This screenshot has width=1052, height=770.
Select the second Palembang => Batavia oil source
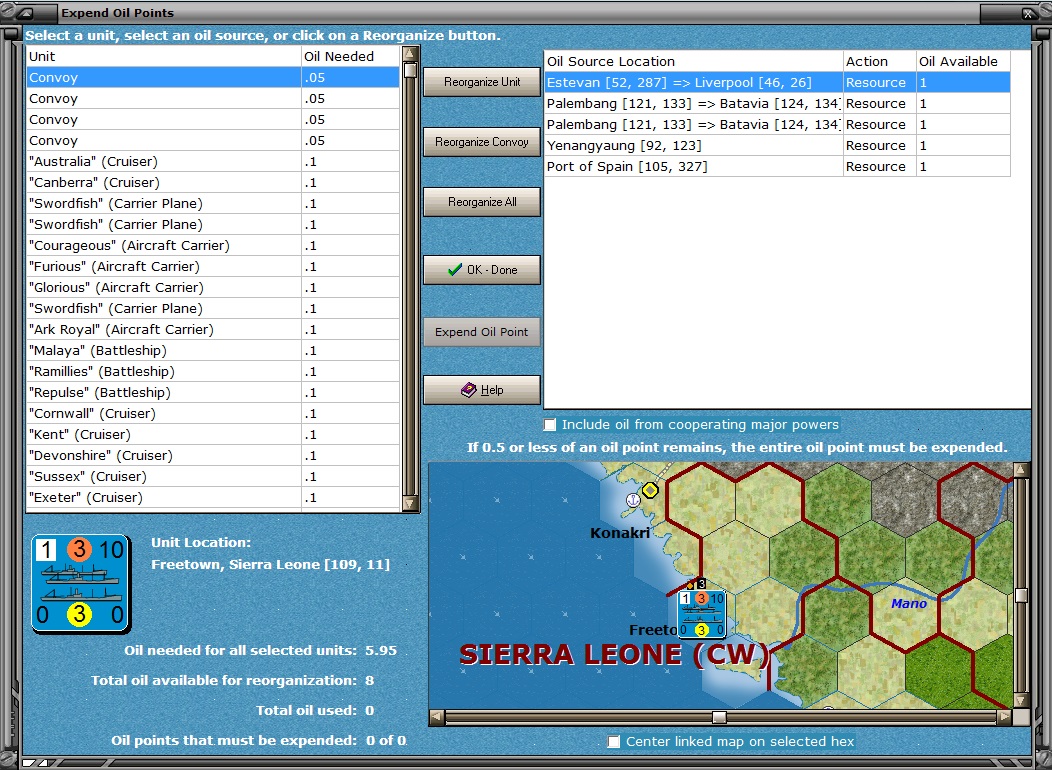click(x=778, y=124)
